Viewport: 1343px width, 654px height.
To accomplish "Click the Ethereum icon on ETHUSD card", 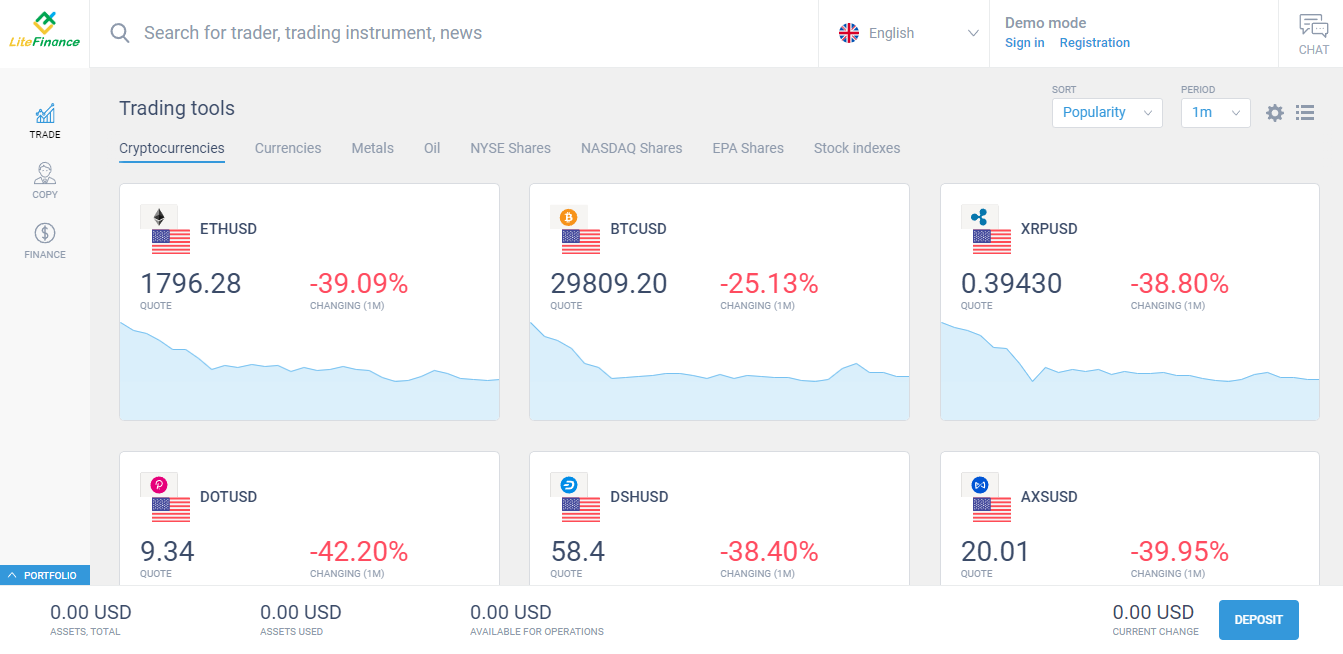I will [x=158, y=217].
